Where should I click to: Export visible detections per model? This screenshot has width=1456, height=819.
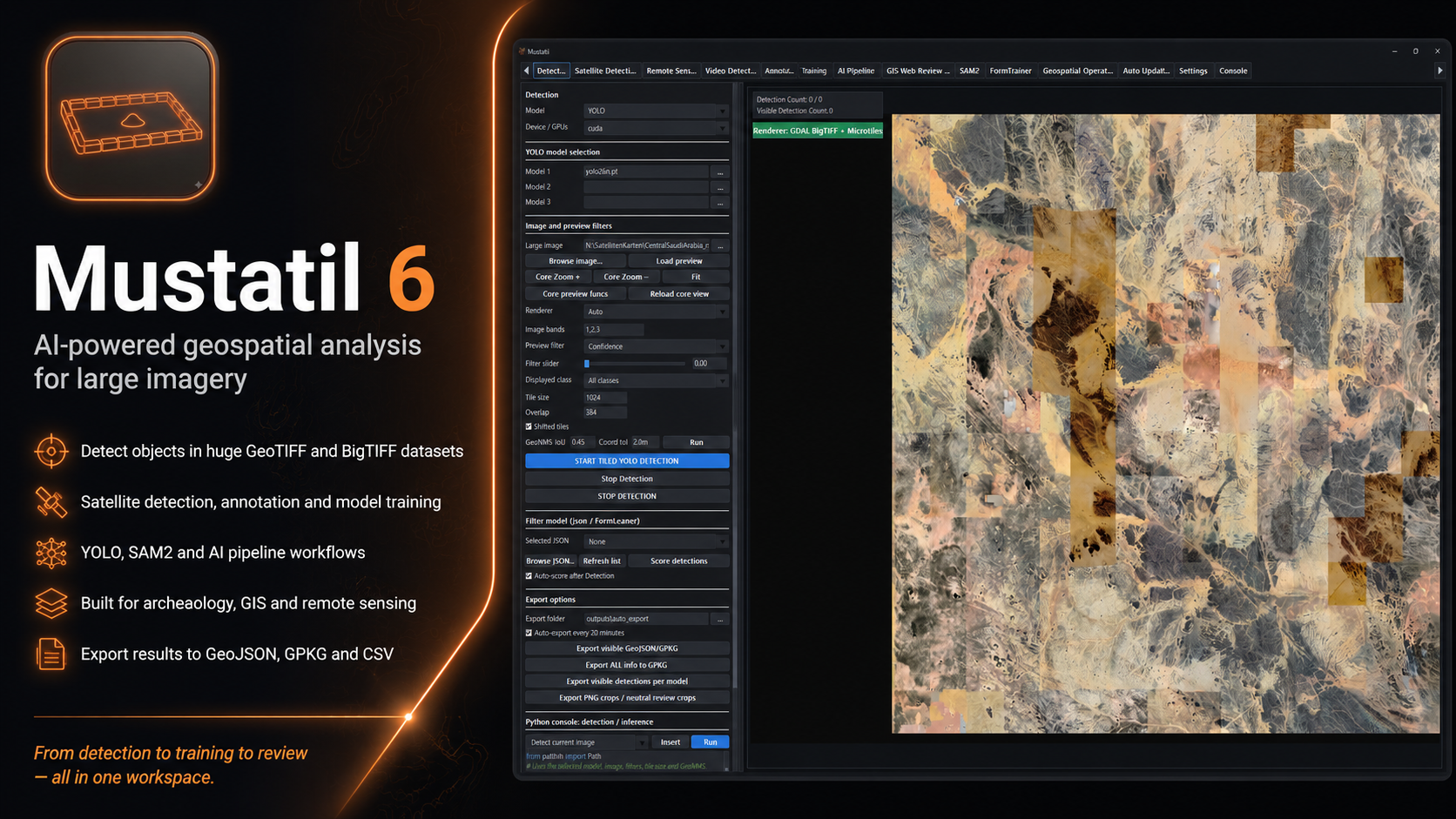click(627, 681)
